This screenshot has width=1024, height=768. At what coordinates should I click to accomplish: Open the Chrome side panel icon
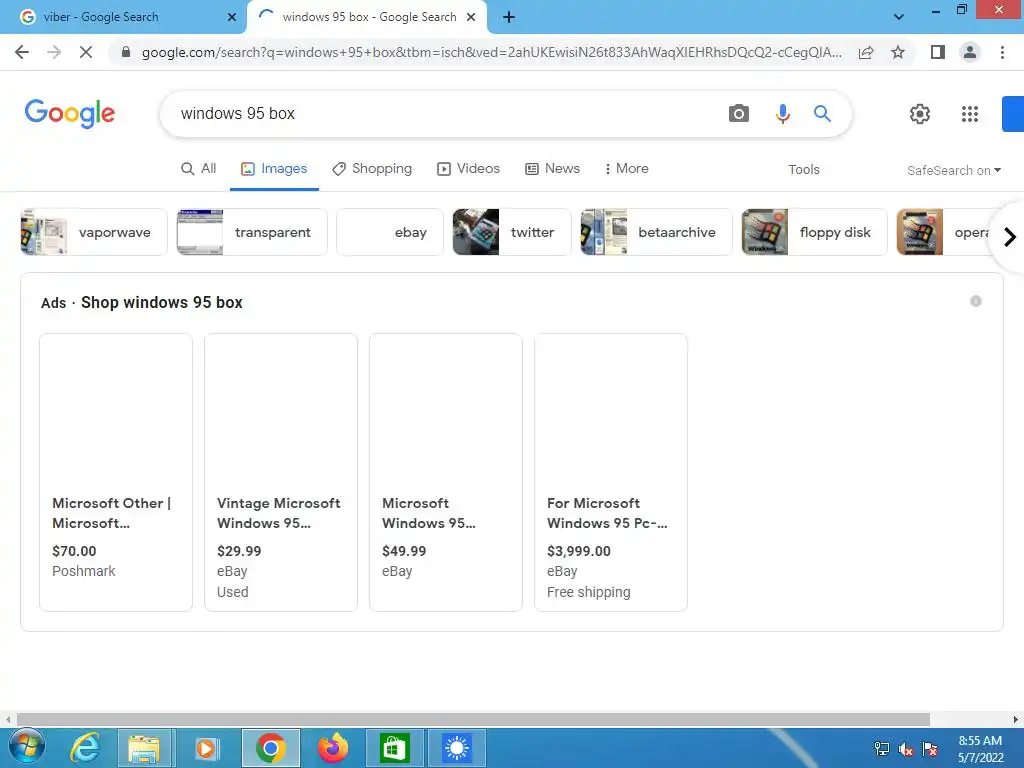tap(938, 52)
